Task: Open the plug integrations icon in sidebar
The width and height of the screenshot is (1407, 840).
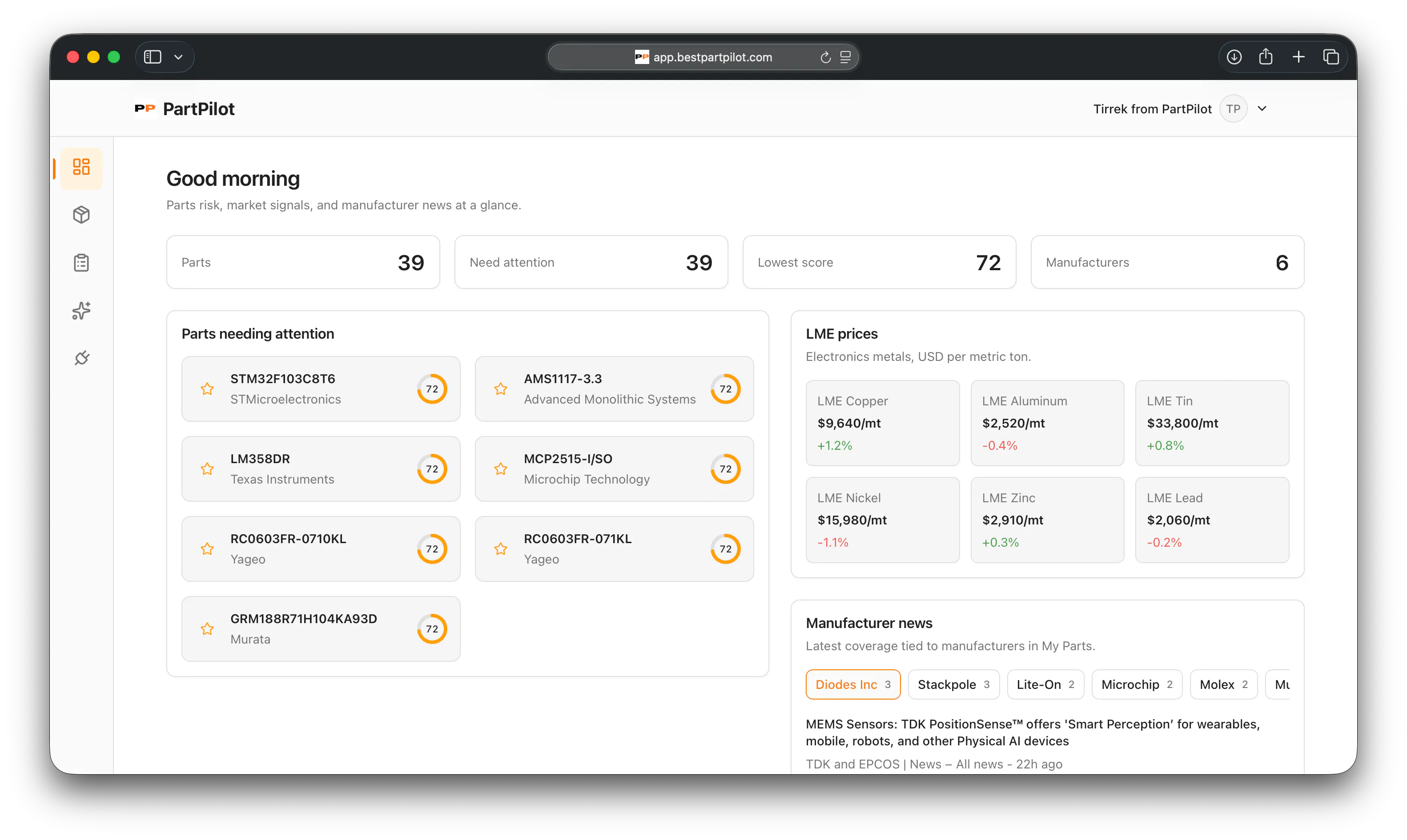Action: [81, 358]
